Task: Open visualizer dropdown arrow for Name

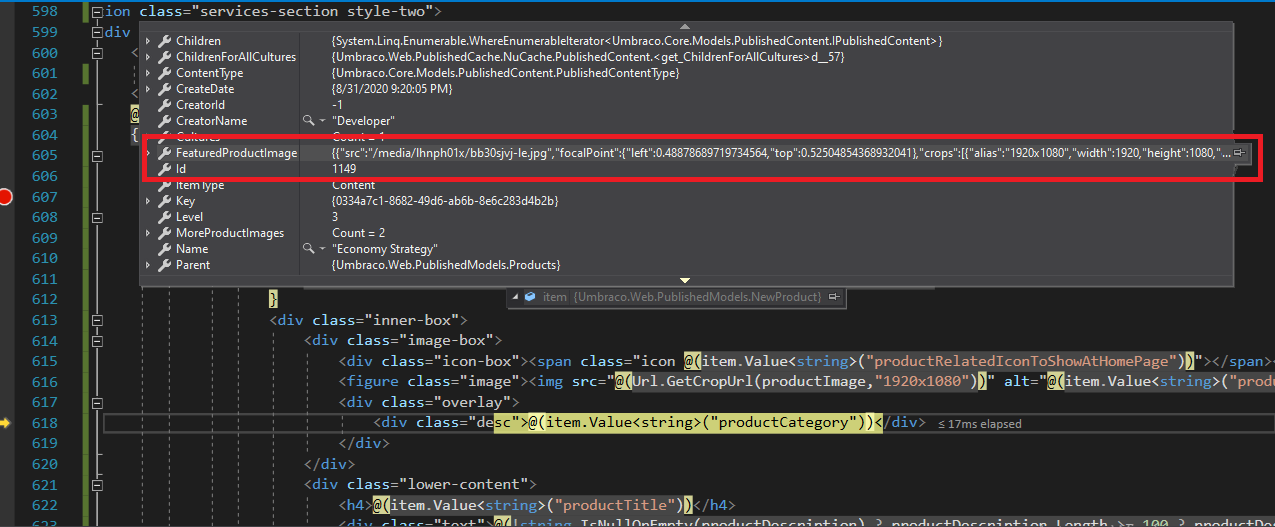Action: [x=321, y=249]
